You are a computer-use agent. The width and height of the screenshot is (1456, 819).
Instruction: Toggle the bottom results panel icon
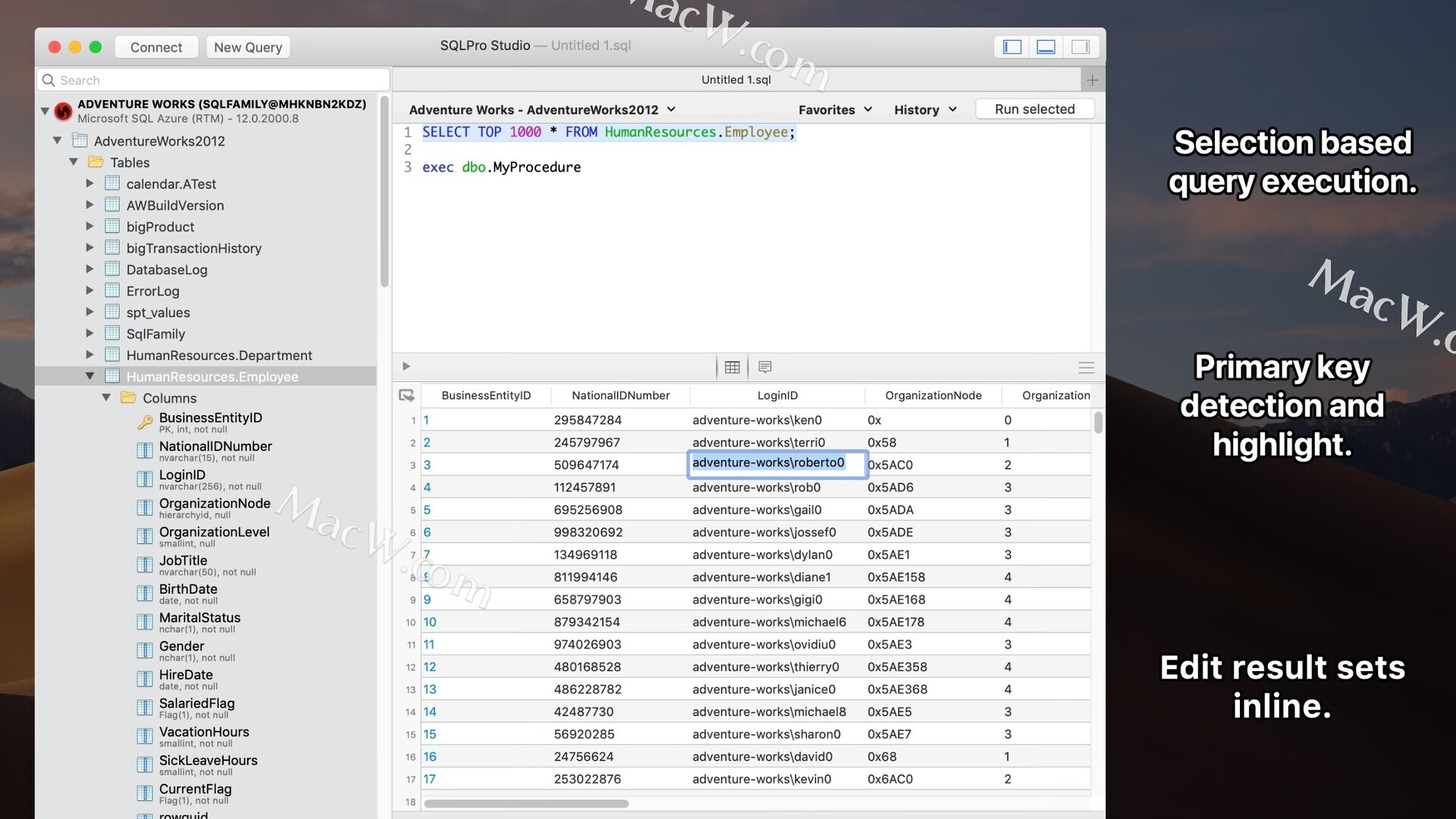coord(1046,47)
